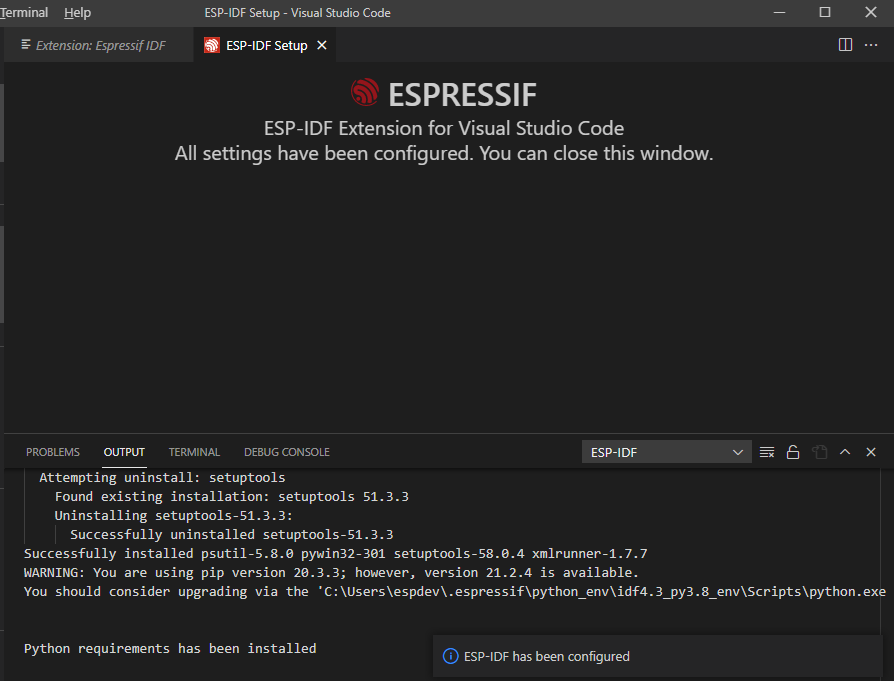Maximize the bottom panel

click(845, 451)
